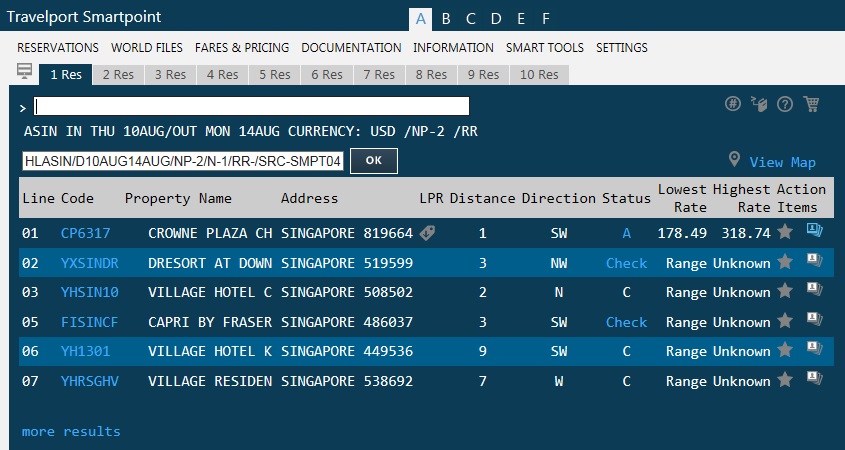Star the Capri By Fraser row

[x=785, y=321]
